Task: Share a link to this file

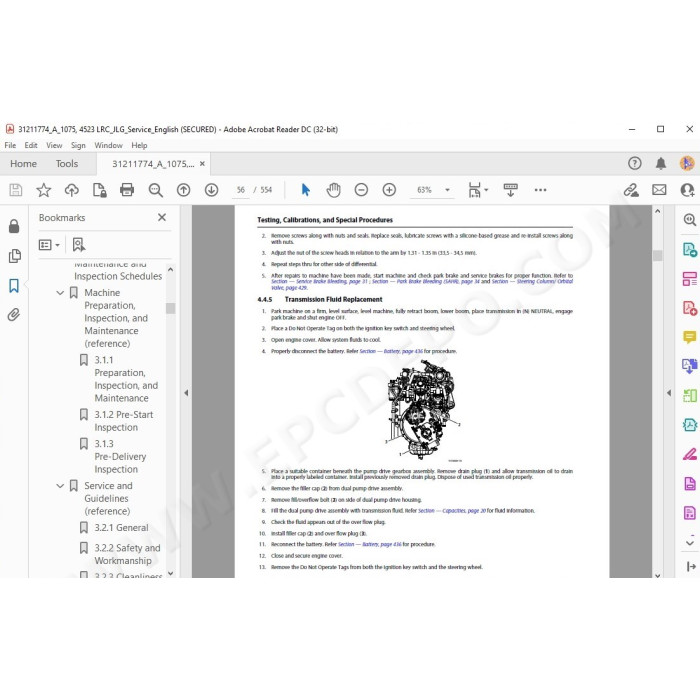Action: click(x=631, y=190)
